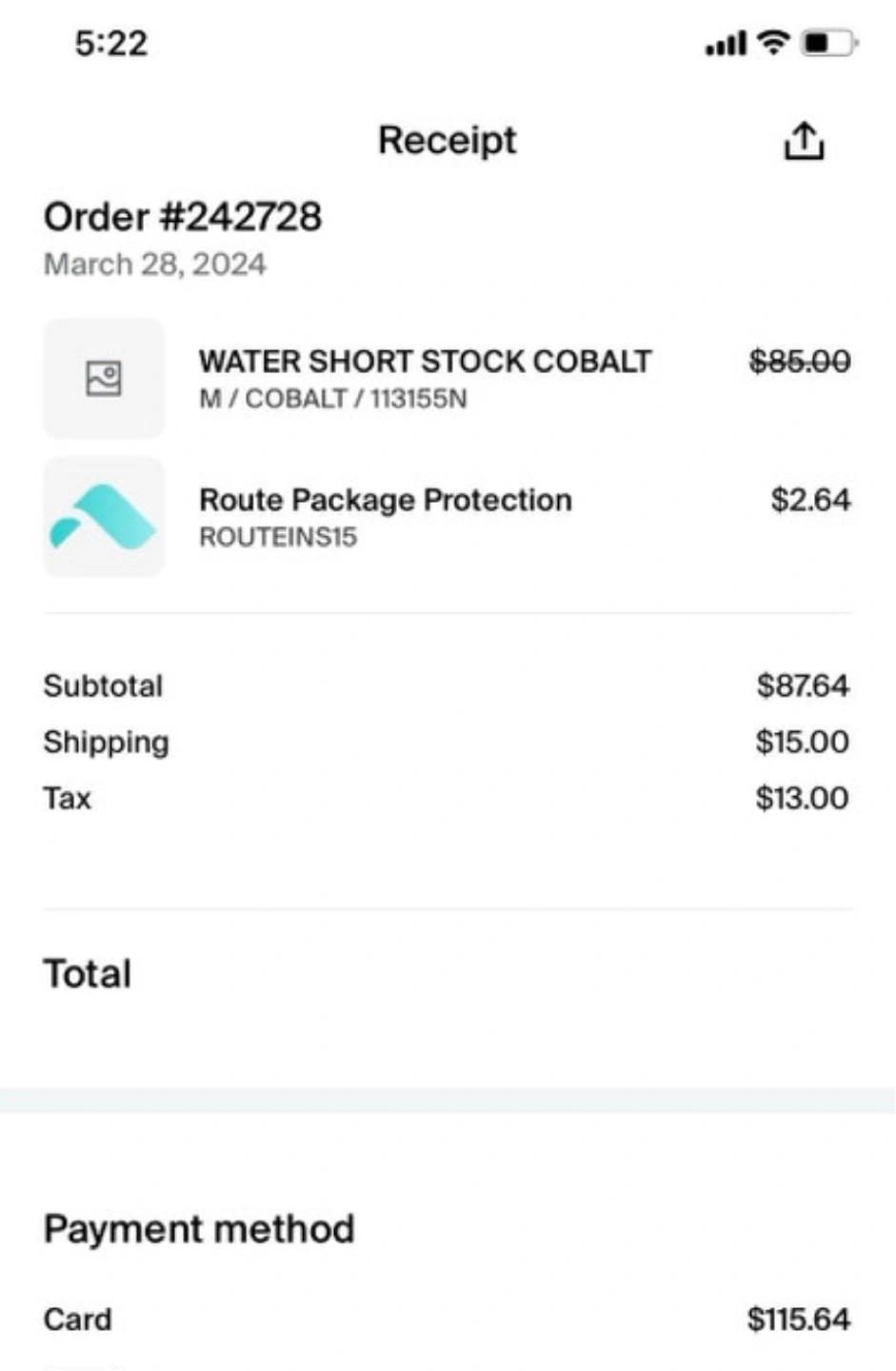Tap the battery indicator icon
This screenshot has height=1371, width=896.
pyautogui.click(x=829, y=43)
